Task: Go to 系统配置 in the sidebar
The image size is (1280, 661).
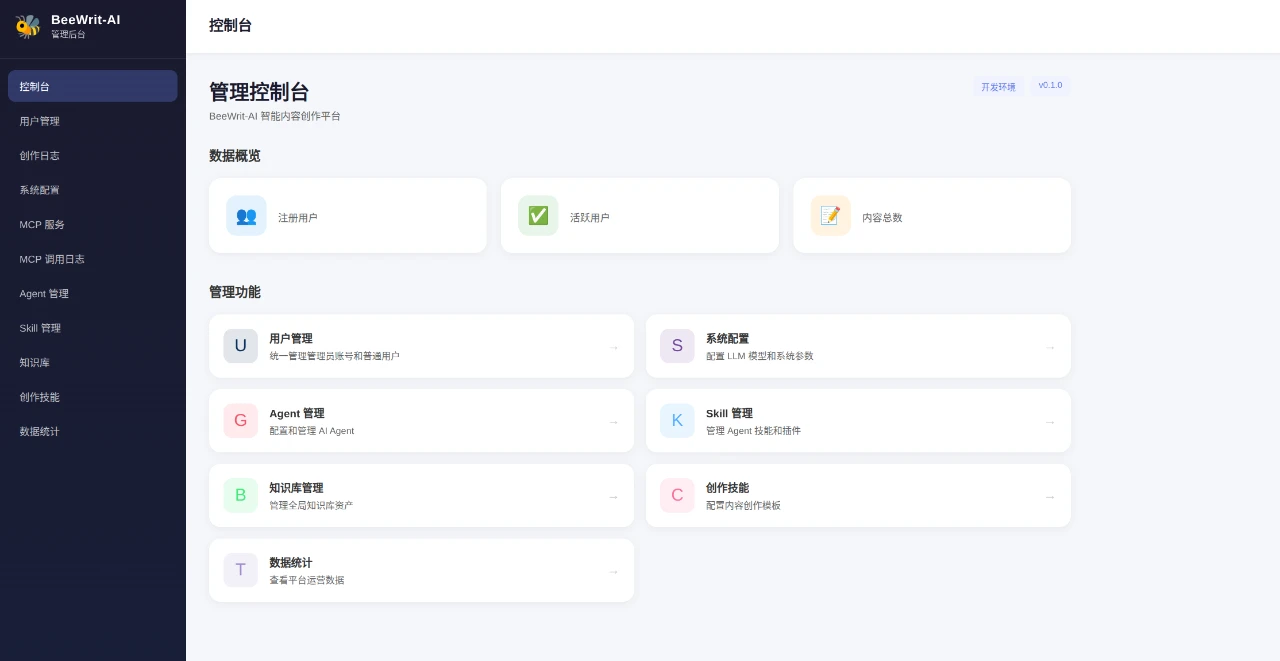Action: [x=93, y=190]
